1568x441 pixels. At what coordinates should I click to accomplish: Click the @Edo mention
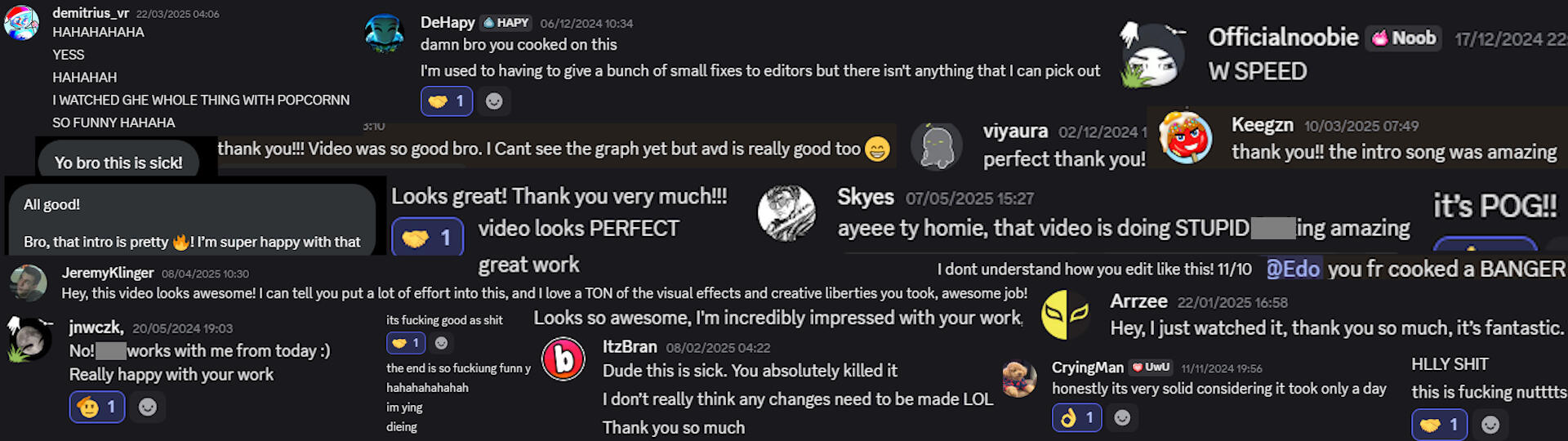[x=1293, y=269]
